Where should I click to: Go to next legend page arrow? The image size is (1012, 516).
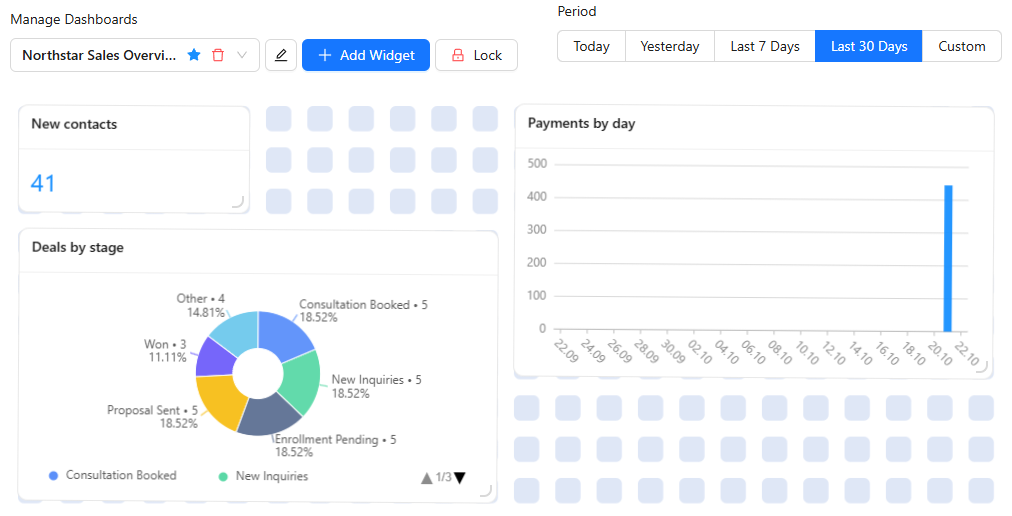(460, 478)
